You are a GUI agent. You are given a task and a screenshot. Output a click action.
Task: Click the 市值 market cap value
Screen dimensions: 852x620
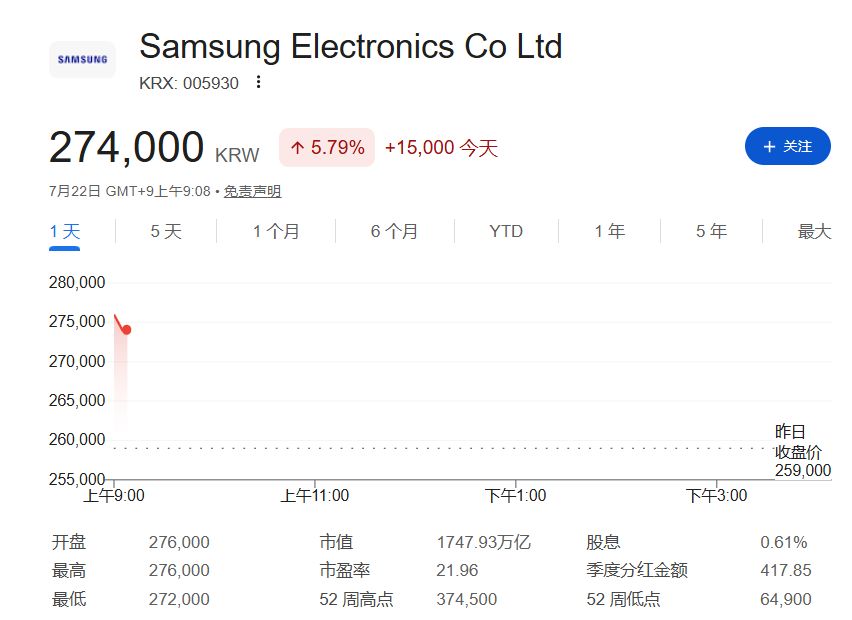484,542
